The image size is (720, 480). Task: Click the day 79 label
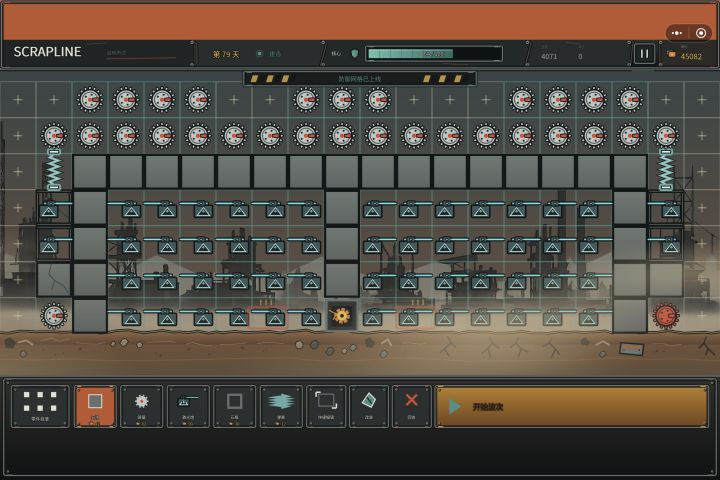point(226,54)
